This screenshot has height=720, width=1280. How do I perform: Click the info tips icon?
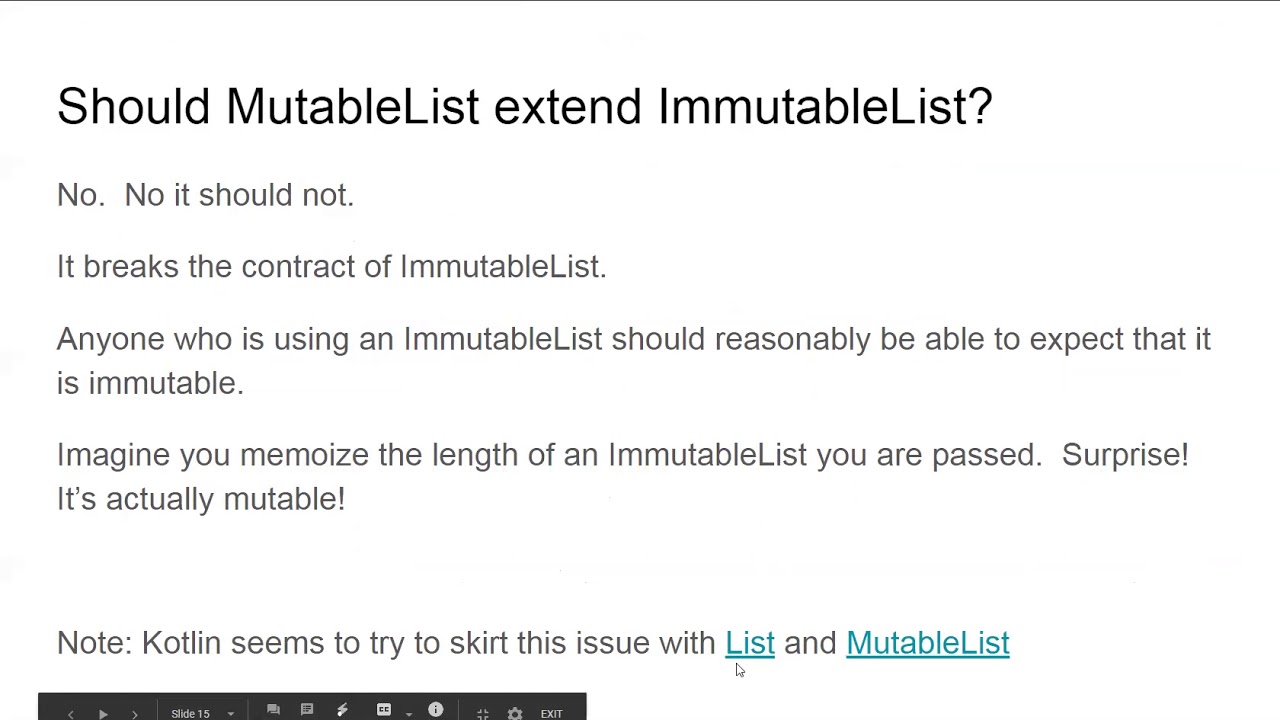[435, 710]
